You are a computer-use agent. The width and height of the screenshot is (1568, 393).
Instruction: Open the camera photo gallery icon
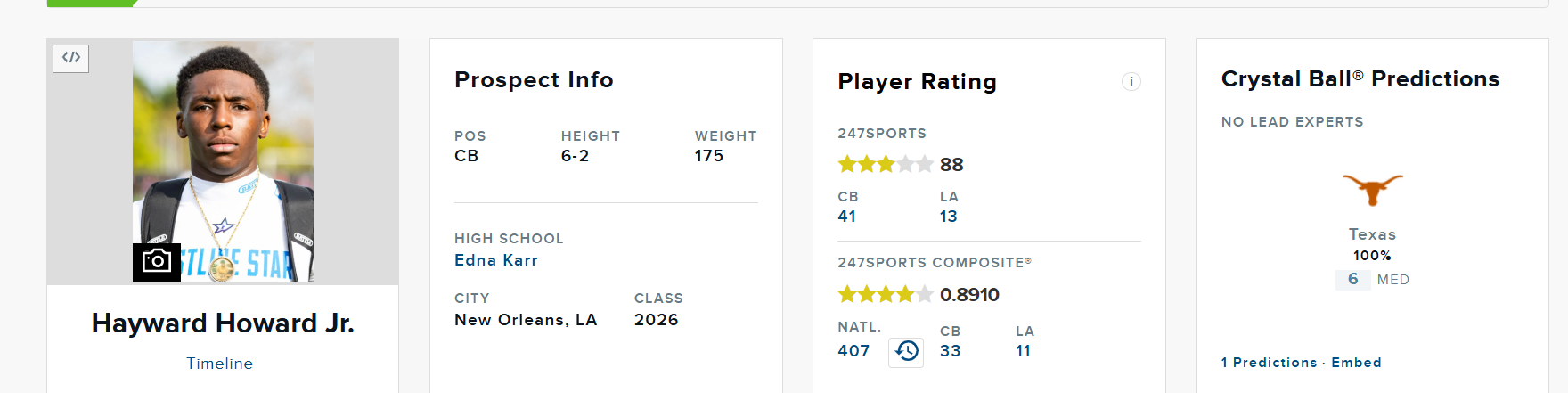[157, 262]
